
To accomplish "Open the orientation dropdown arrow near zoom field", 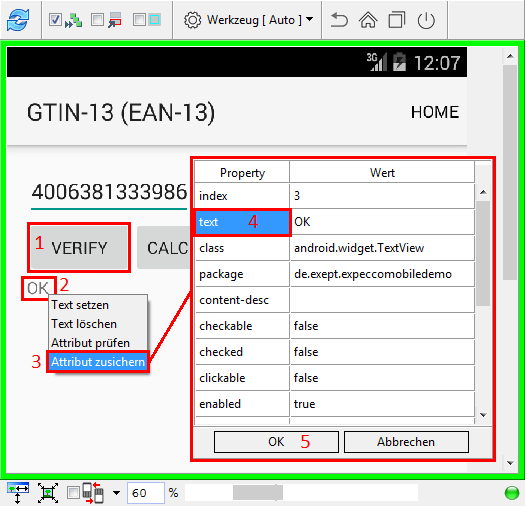I will click(x=116, y=493).
